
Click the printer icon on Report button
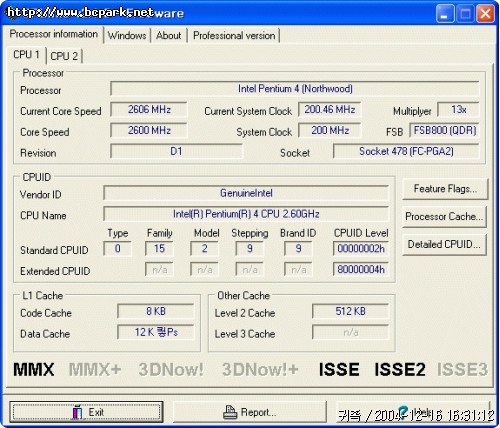tap(230, 412)
